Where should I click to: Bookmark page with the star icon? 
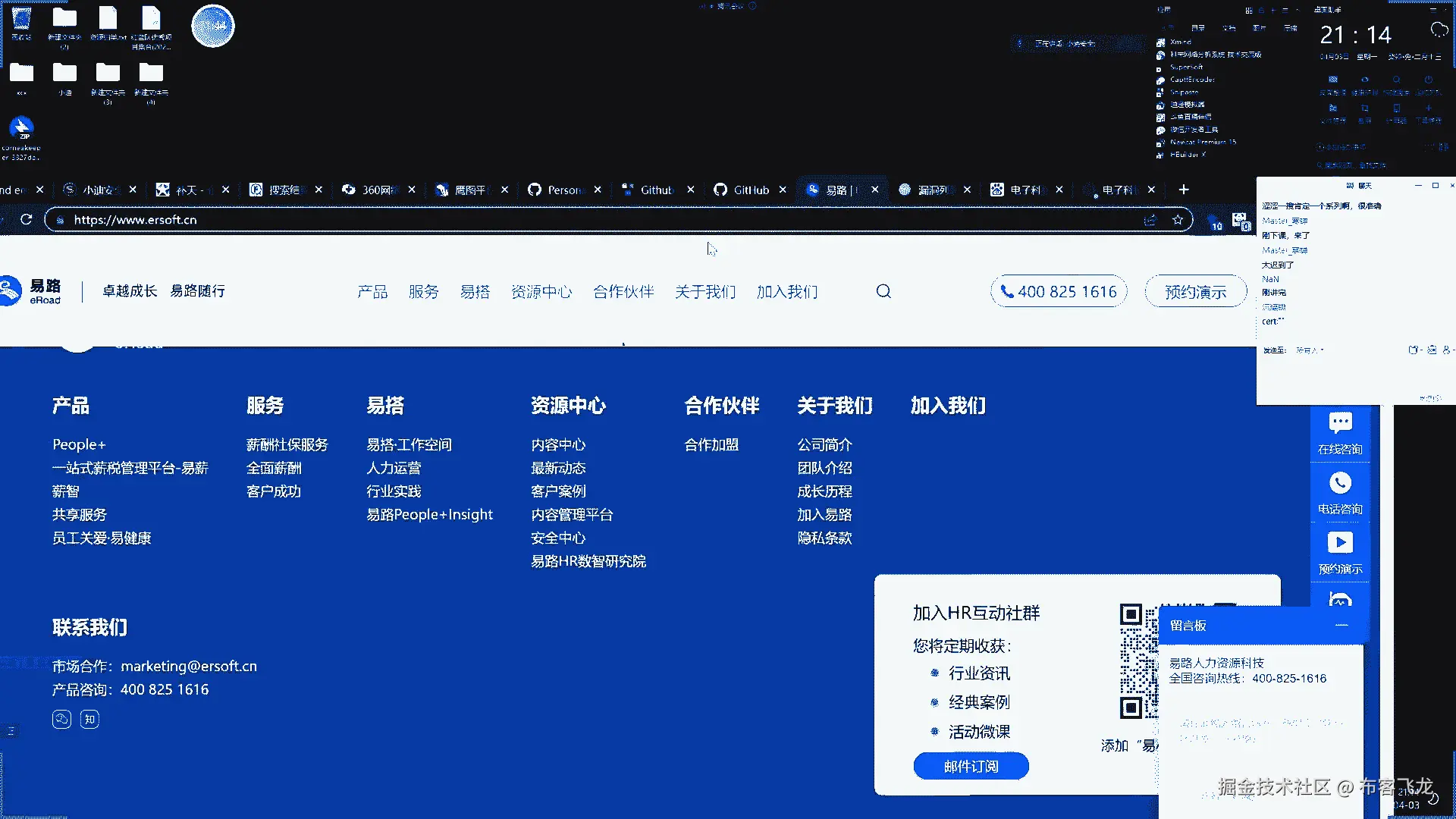tap(1177, 220)
